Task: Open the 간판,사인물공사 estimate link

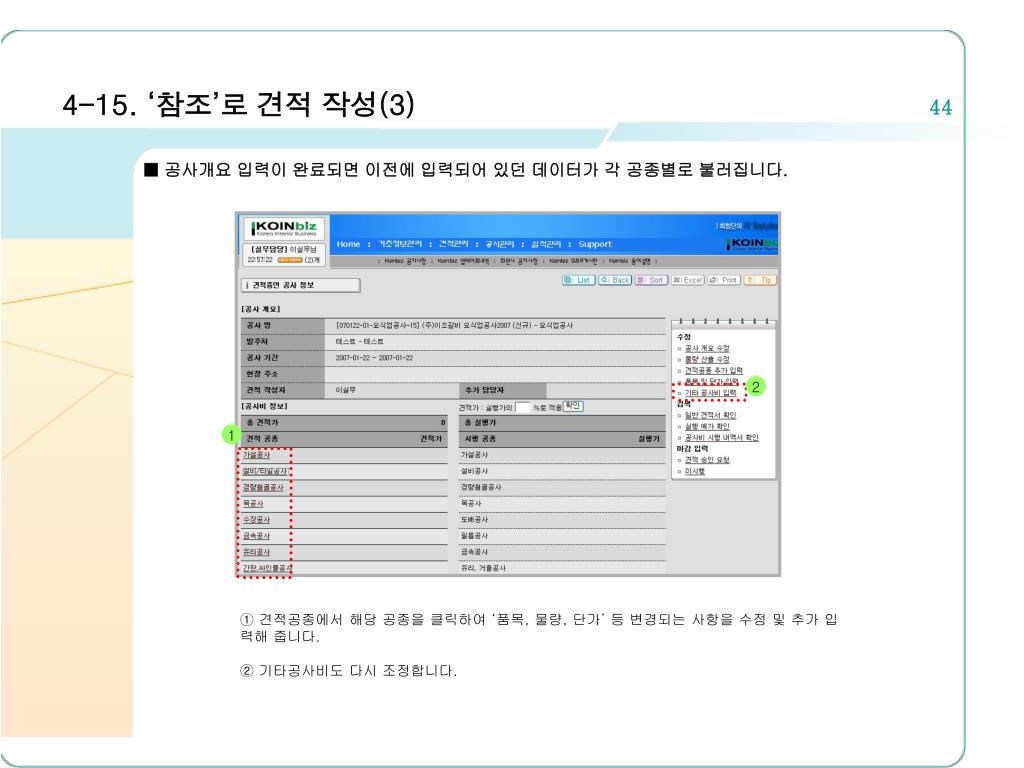Action: point(267,568)
